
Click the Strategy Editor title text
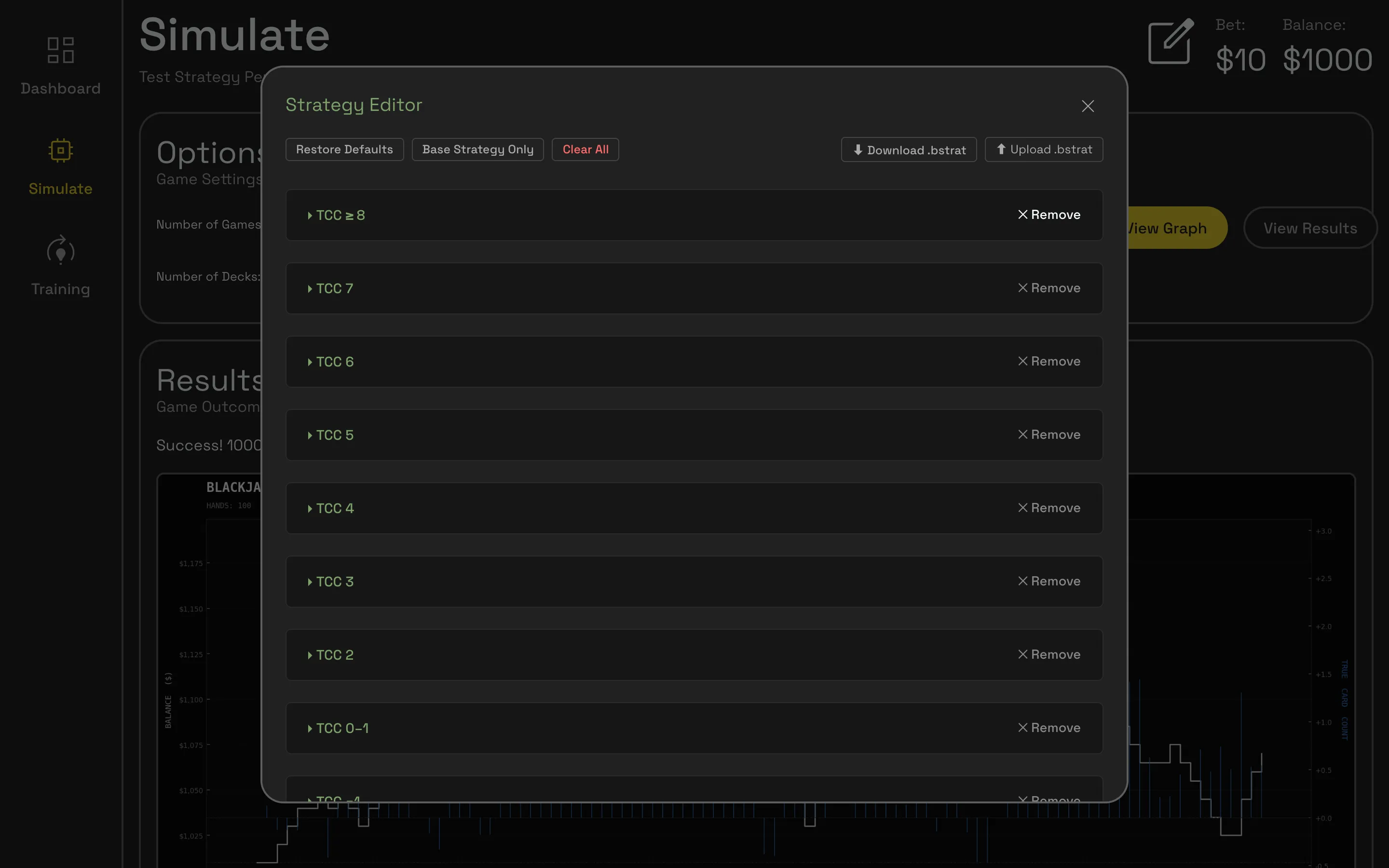(x=354, y=105)
